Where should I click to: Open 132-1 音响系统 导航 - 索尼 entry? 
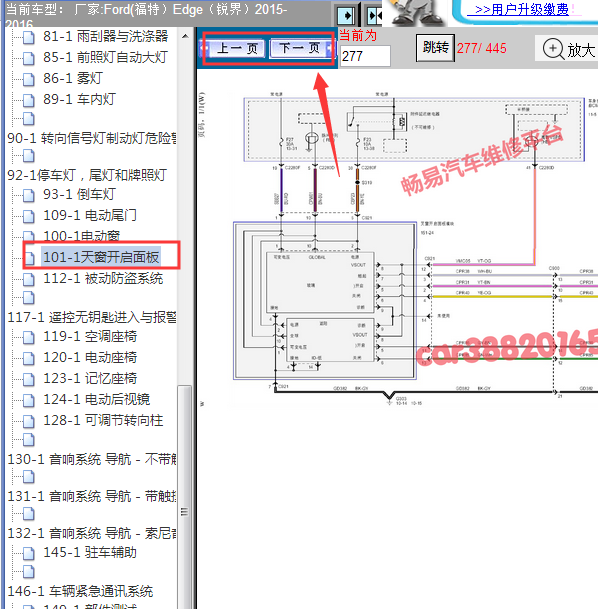pos(92,533)
